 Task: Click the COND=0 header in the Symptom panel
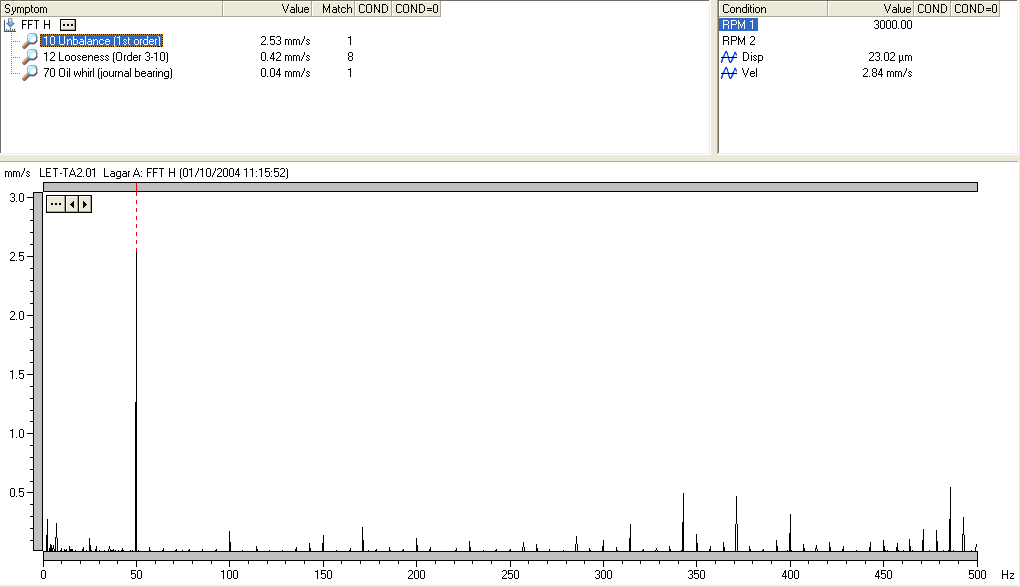pos(416,9)
